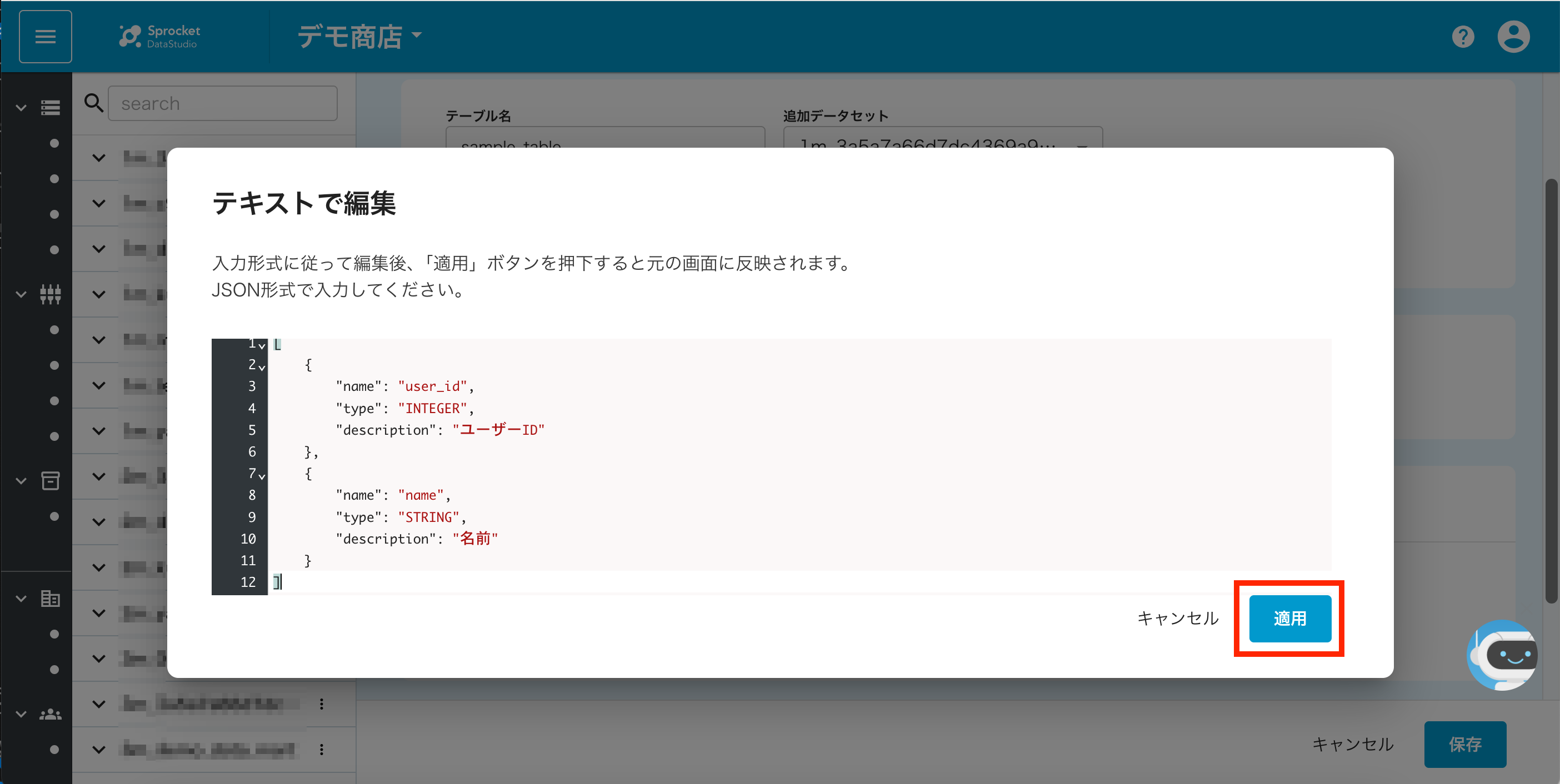Click the user_id value in the editor
The image size is (1560, 784).
pyautogui.click(x=432, y=386)
